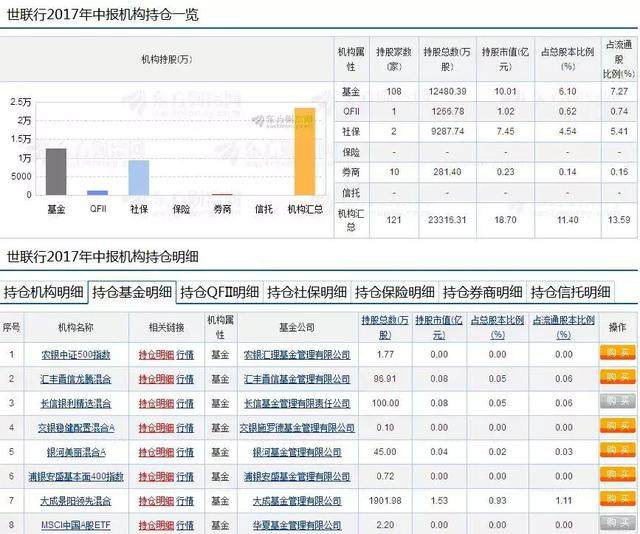Open the 农银中证500指数 fund link
Viewport: 640px width, 534px height.
coord(76,354)
